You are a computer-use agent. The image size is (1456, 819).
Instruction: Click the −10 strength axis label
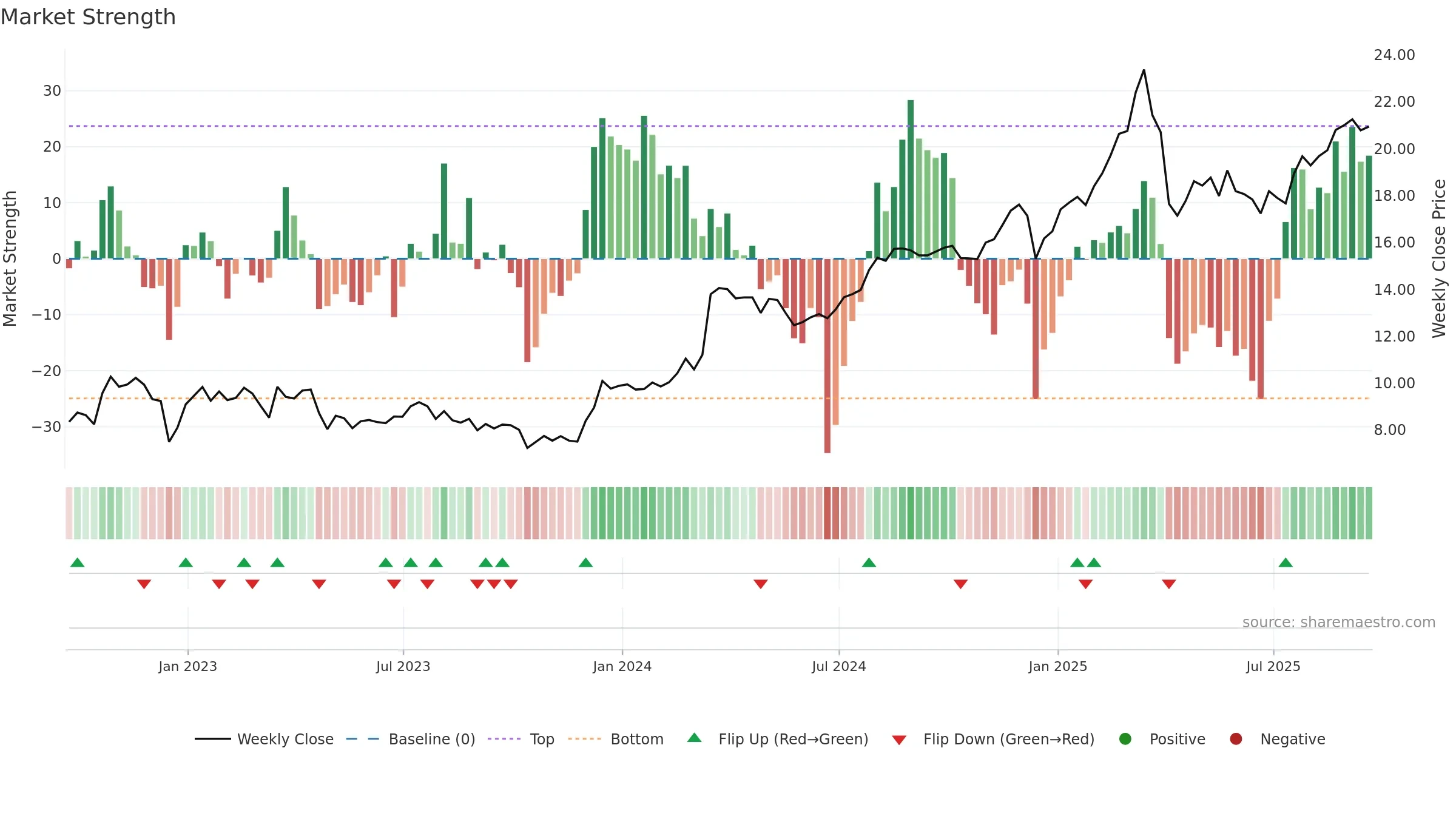pyautogui.click(x=47, y=314)
